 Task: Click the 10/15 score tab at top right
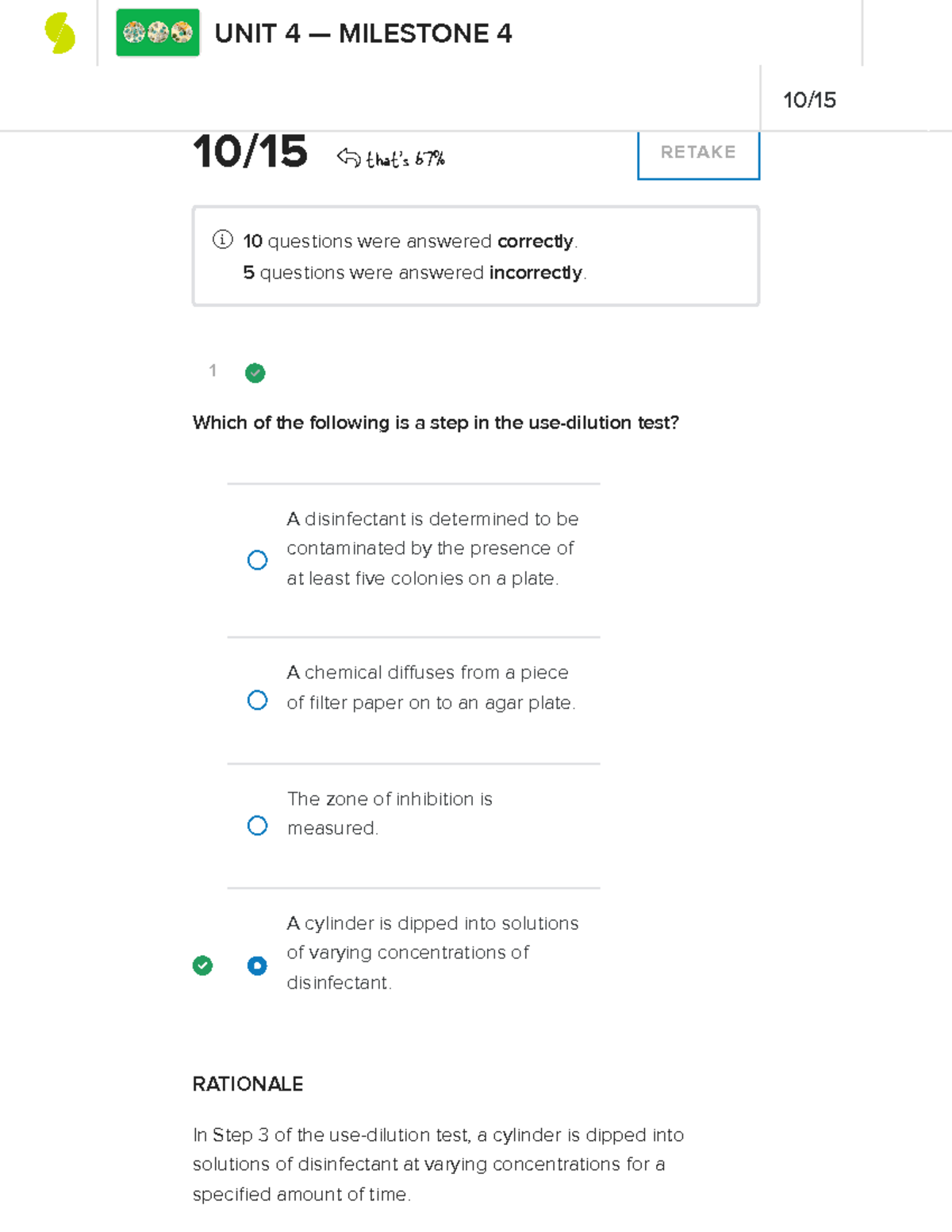(809, 100)
